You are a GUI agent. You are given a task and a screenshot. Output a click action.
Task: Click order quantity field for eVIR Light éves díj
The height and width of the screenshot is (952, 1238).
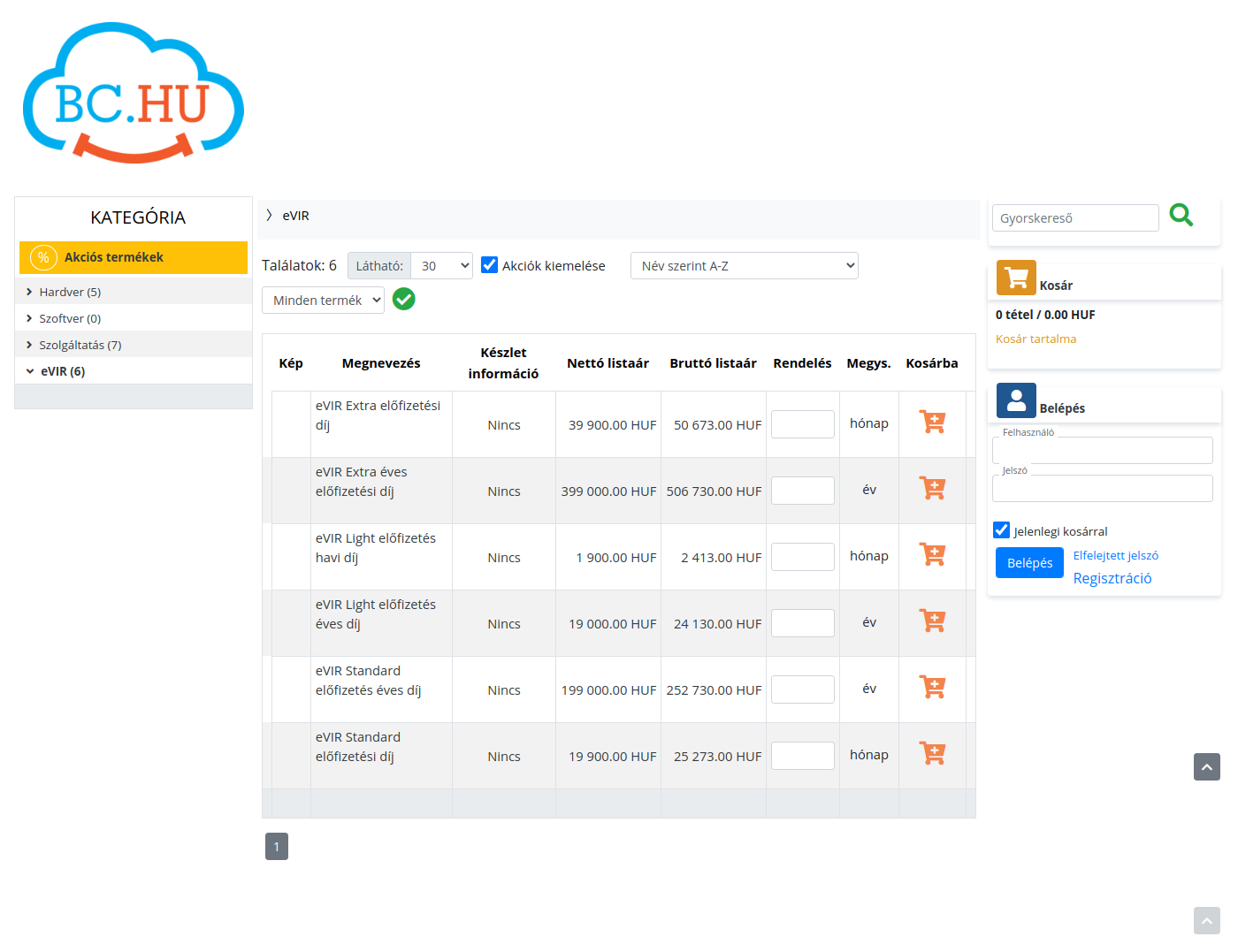803,623
